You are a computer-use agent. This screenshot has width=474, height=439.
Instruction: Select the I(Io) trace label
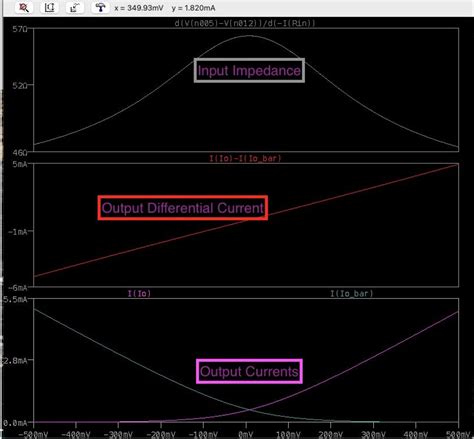tap(139, 294)
